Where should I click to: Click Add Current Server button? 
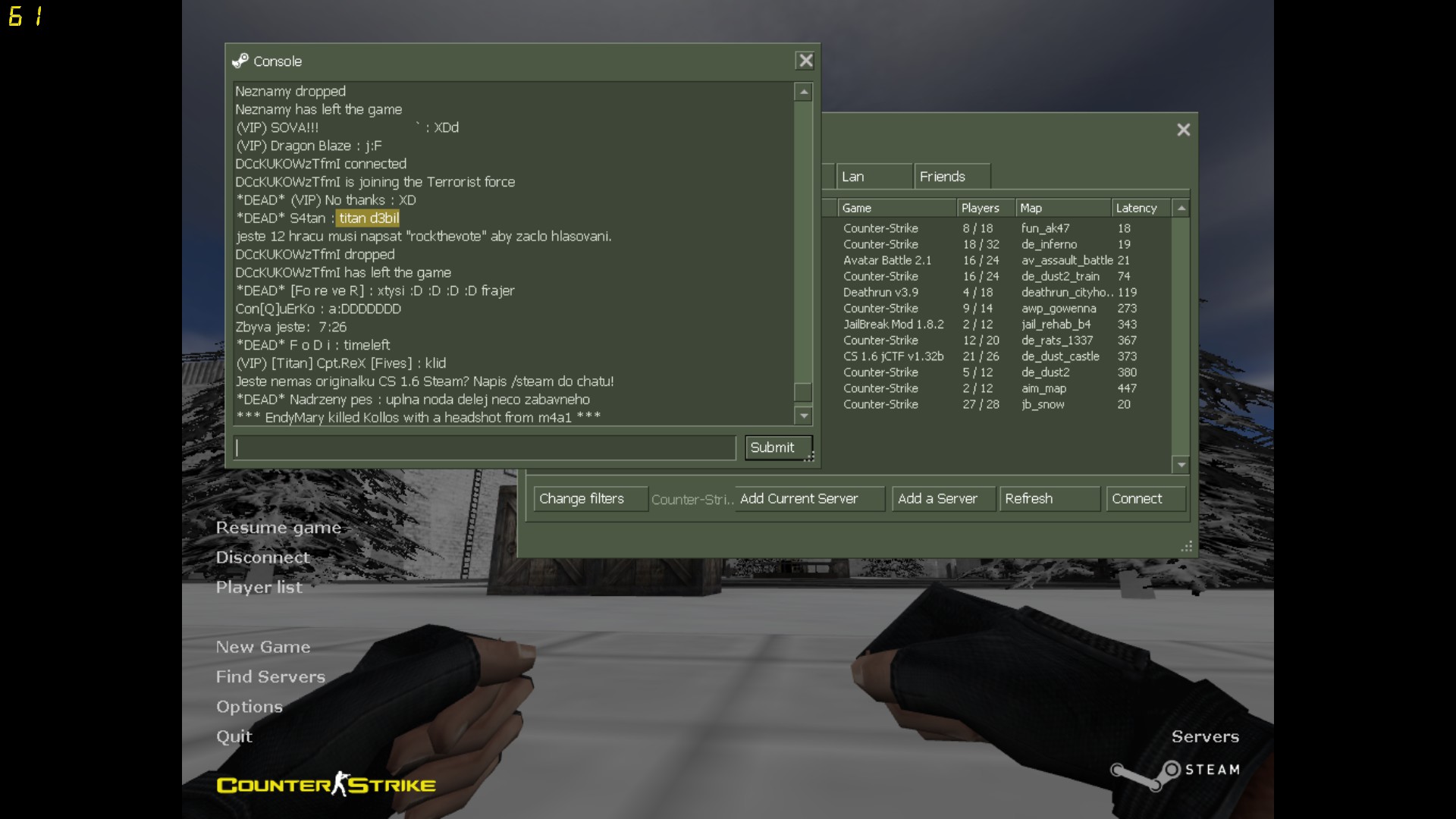pos(809,498)
